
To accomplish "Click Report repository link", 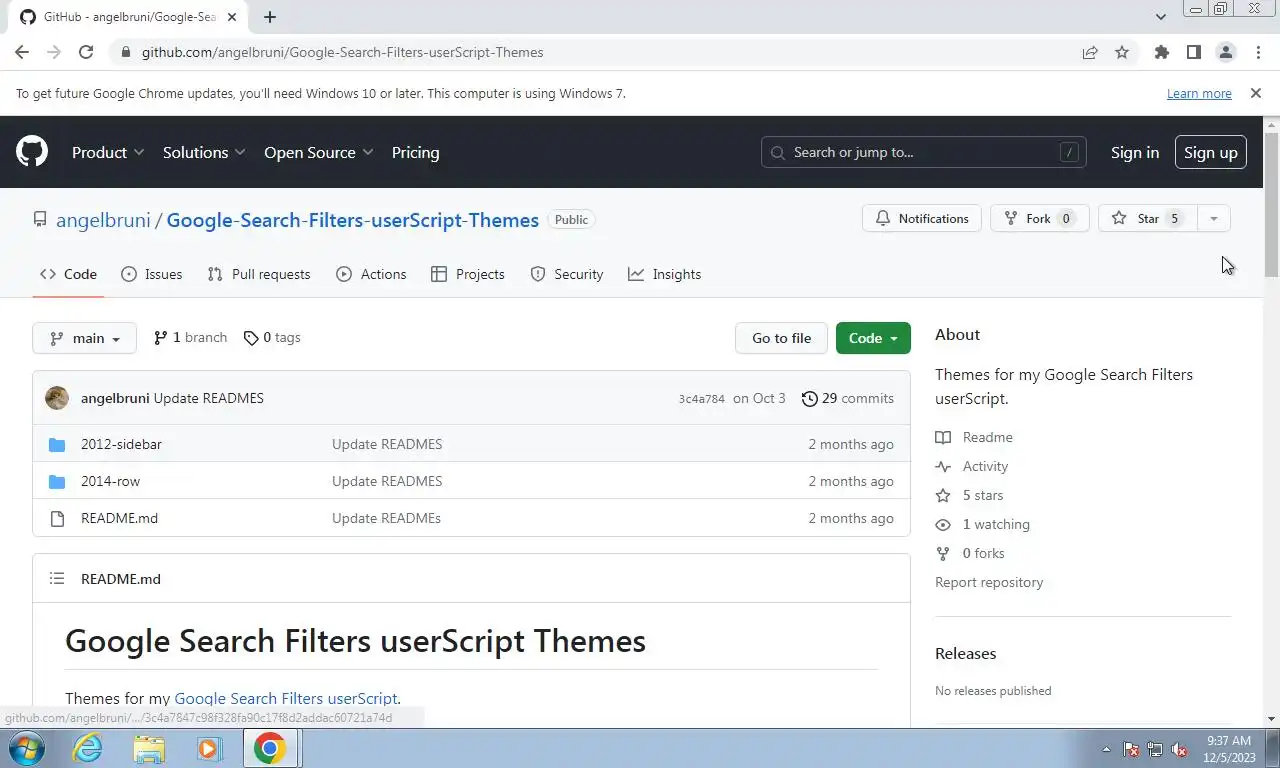I will [989, 582].
